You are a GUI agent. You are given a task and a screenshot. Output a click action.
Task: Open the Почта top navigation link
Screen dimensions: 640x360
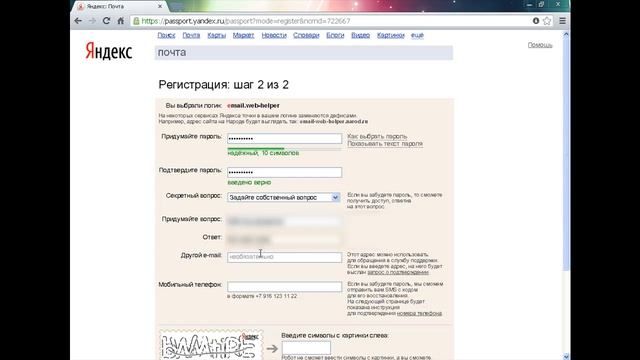191,36
